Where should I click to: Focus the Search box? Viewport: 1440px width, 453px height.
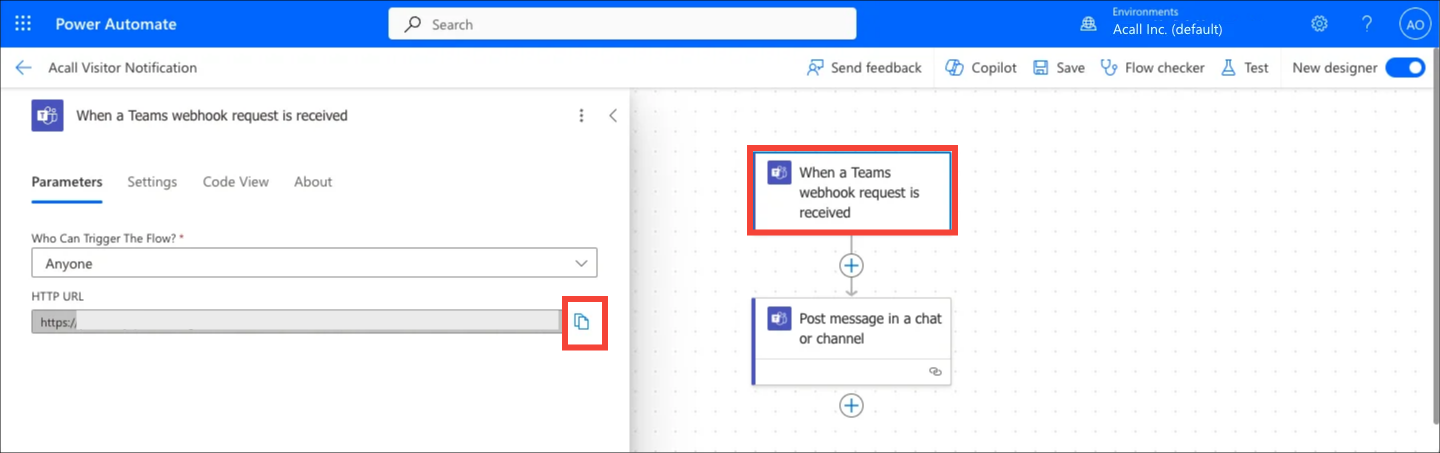(x=622, y=24)
